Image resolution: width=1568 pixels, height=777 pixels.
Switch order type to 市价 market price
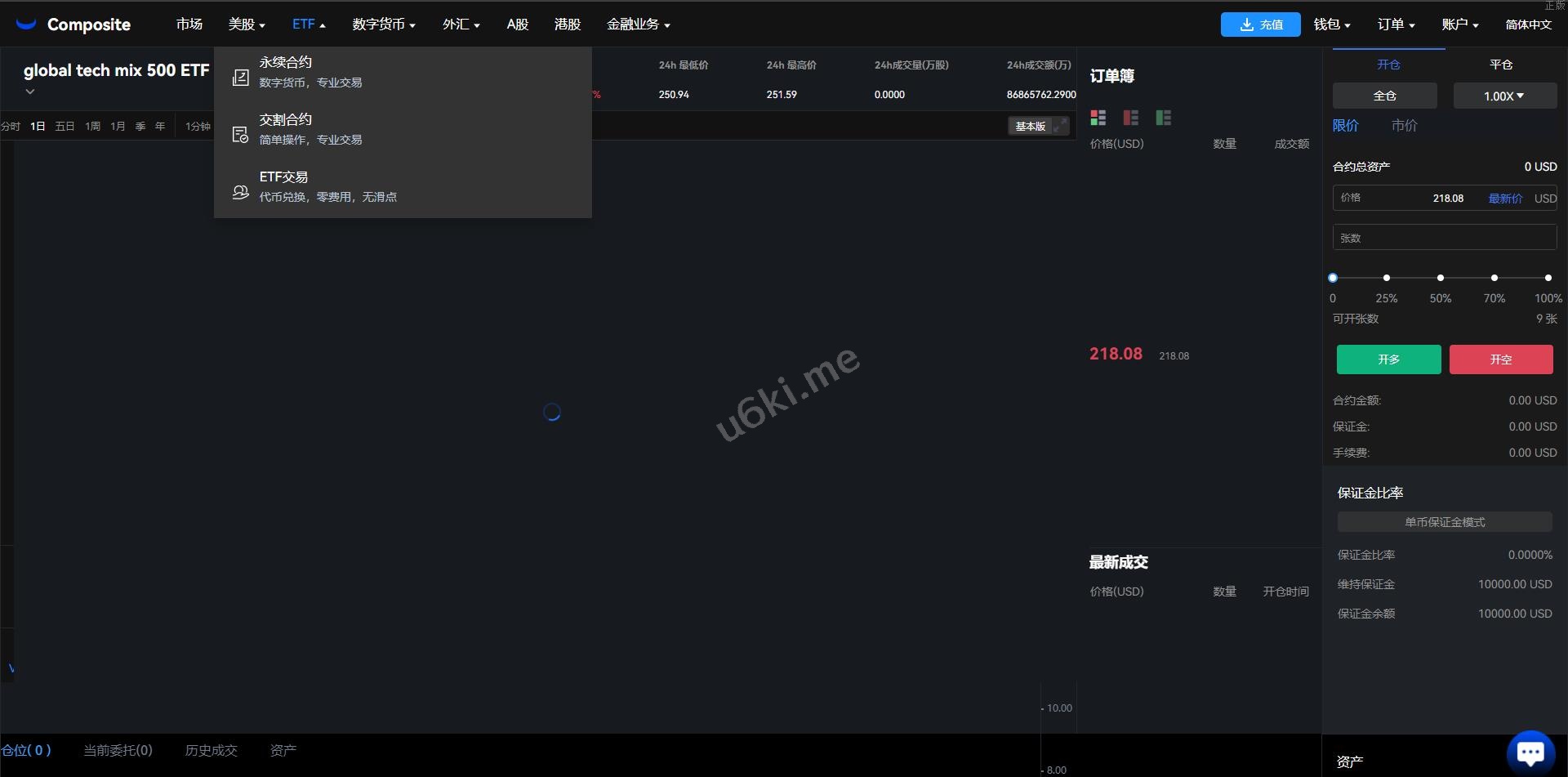click(1404, 126)
